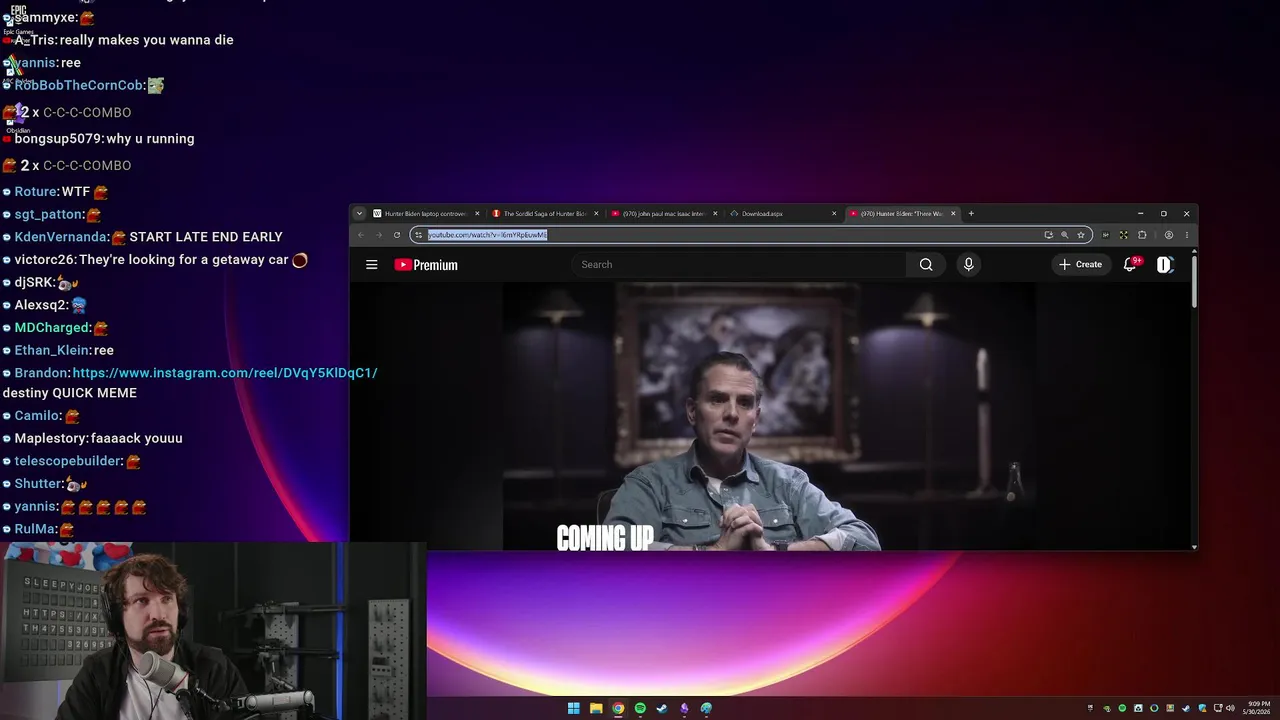
Task: Close the Download.aspx tab
Action: (834, 213)
